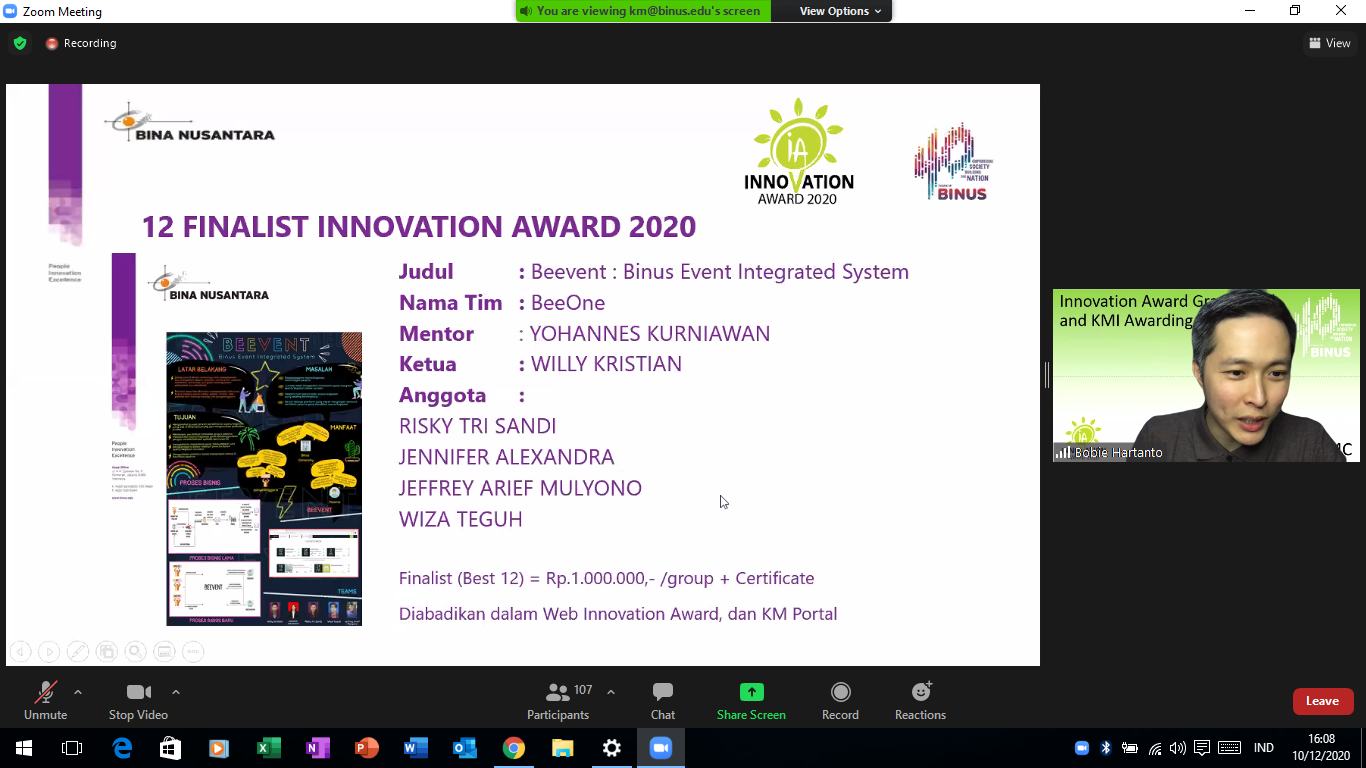The image size is (1366, 768).
Task: Click Bluetooth tray icon
Action: point(1106,748)
